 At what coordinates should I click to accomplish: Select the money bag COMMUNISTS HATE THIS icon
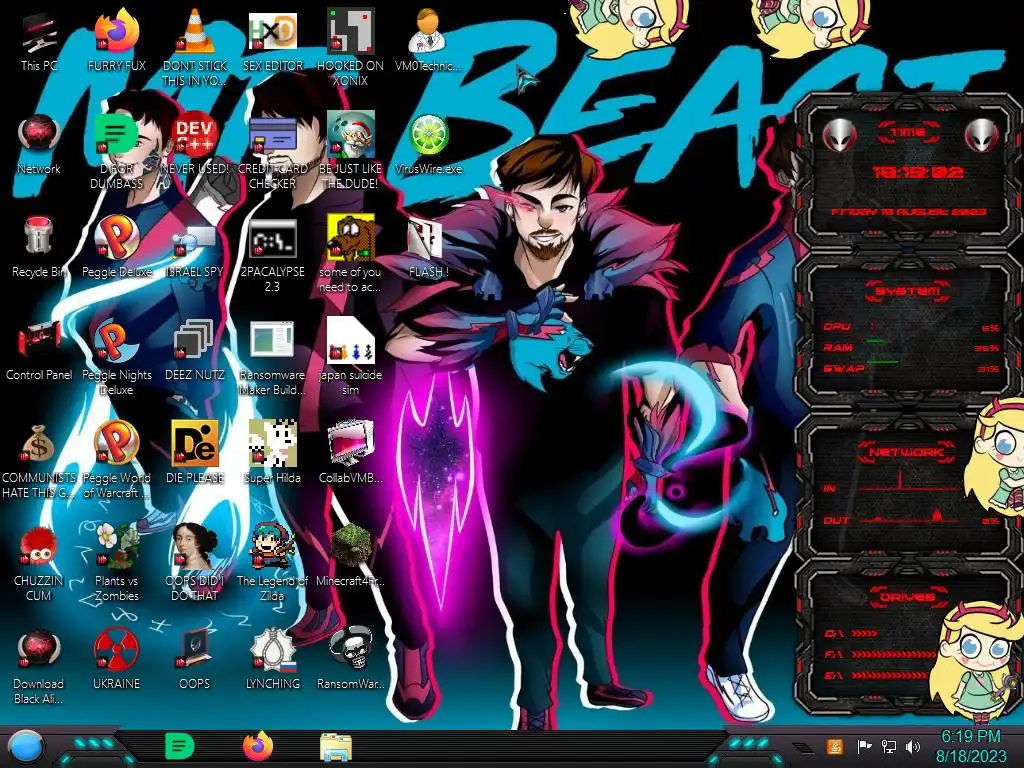39,460
